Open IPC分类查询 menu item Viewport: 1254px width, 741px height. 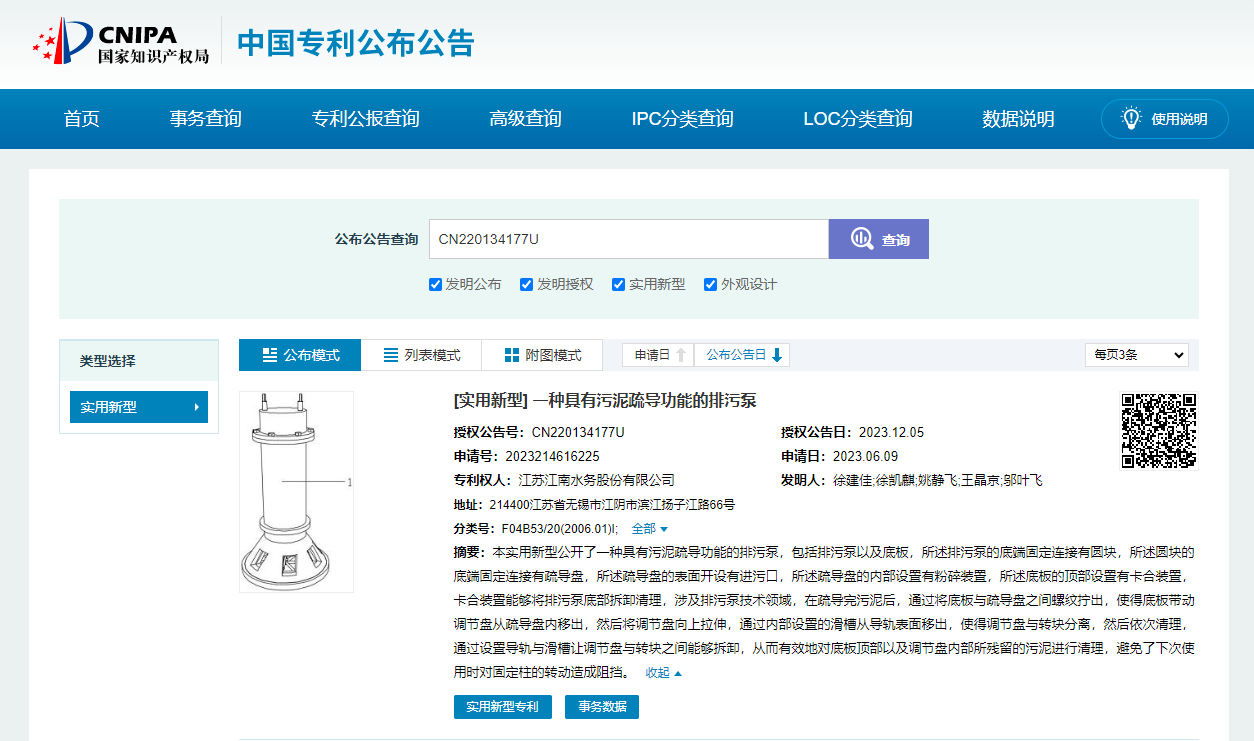[683, 119]
